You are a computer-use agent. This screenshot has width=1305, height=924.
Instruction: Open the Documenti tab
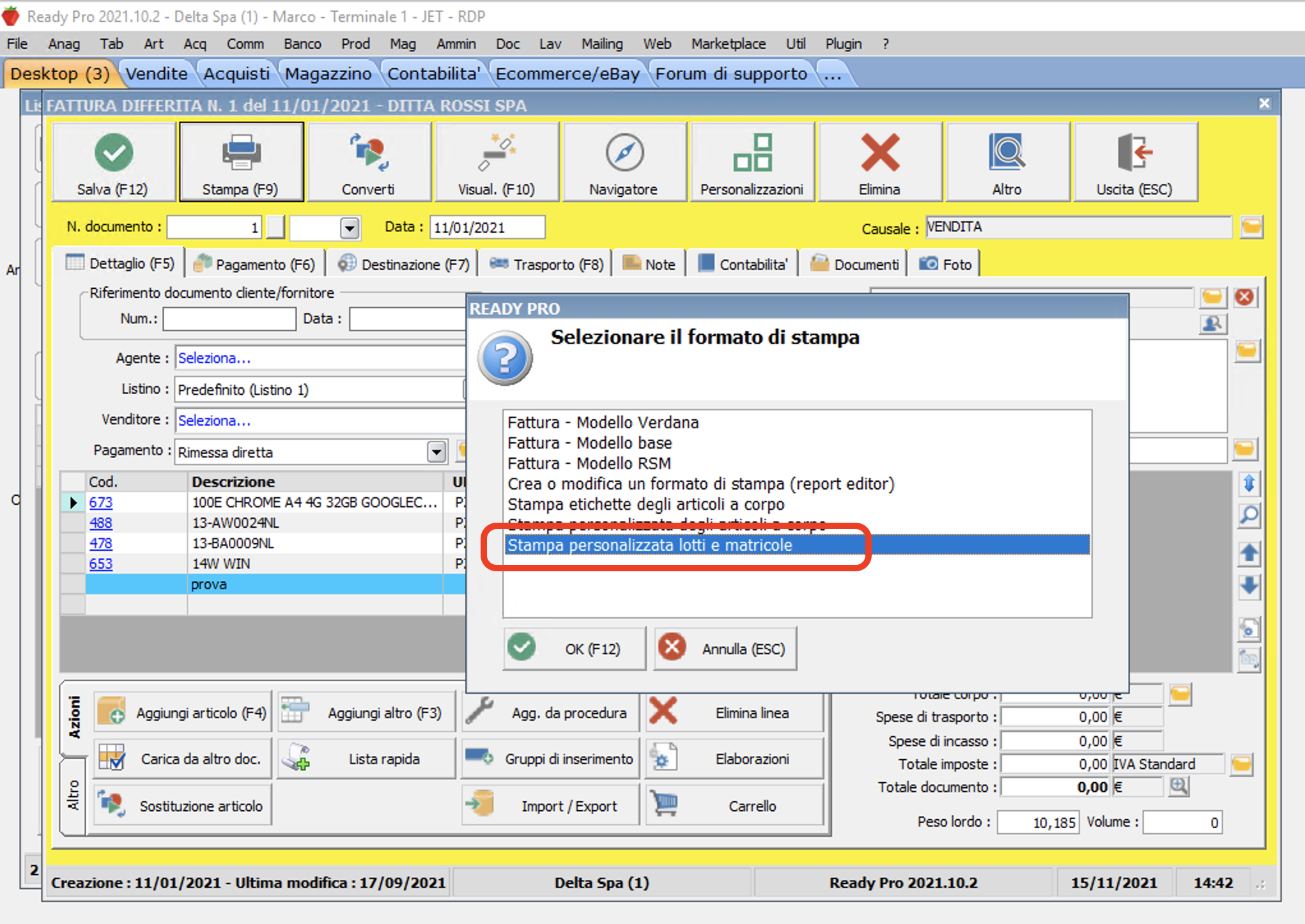pos(855,264)
